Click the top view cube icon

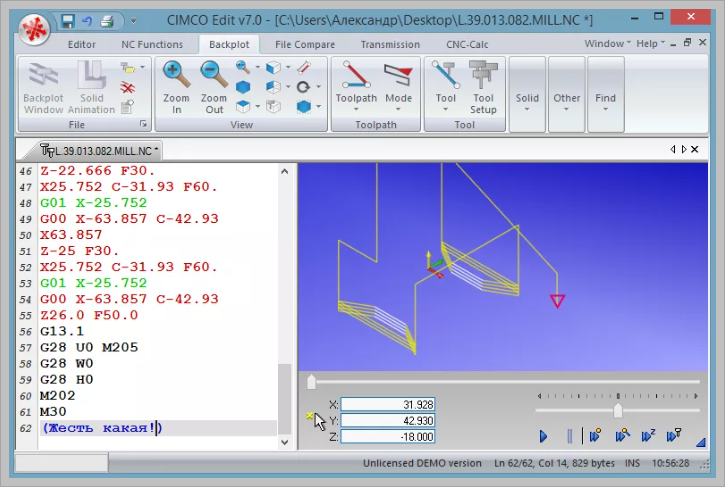[243, 107]
